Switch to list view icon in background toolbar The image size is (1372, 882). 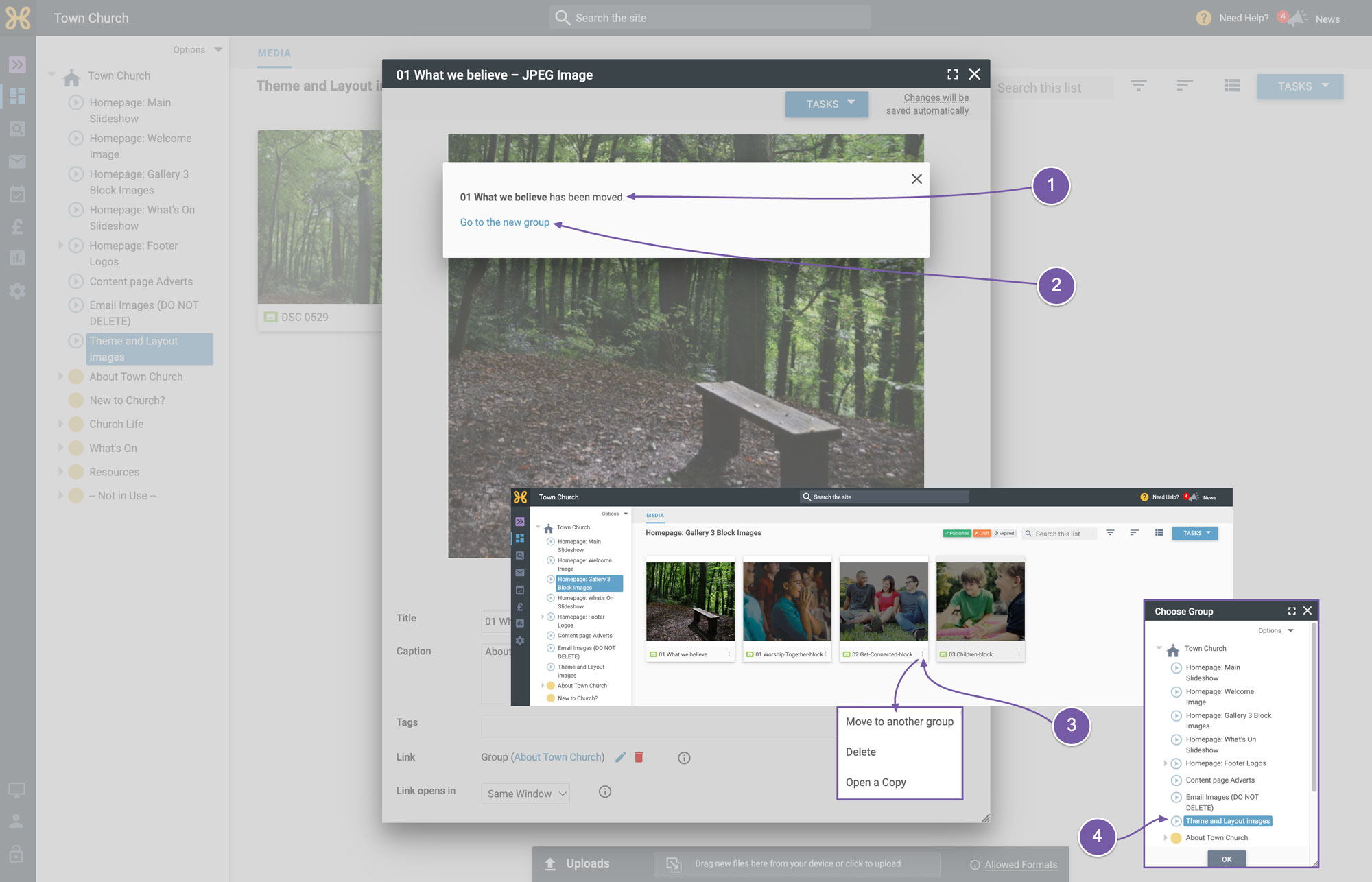pyautogui.click(x=1232, y=86)
